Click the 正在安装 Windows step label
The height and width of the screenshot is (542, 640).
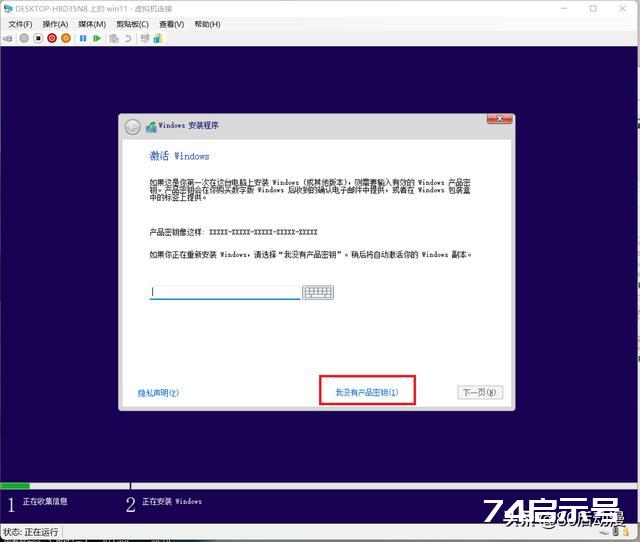pyautogui.click(x=172, y=501)
